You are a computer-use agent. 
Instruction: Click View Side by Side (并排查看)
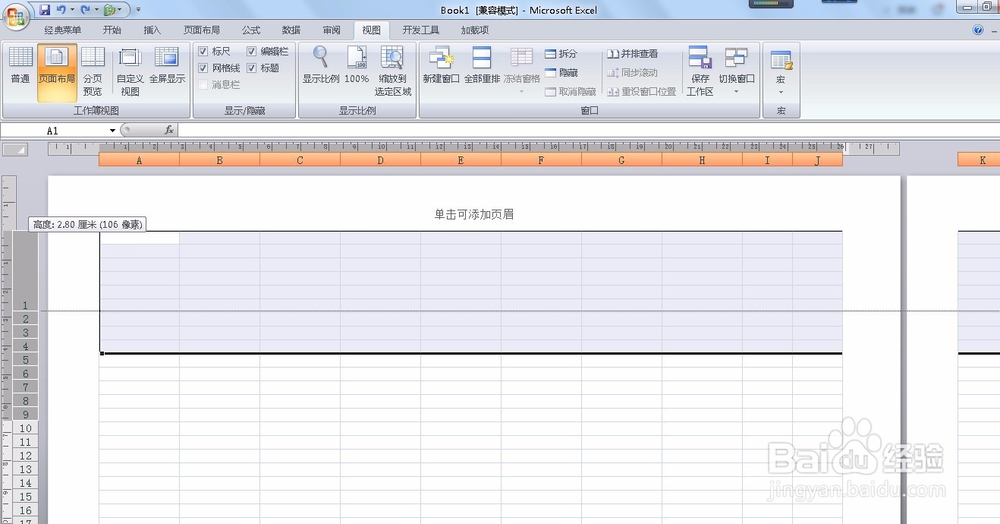tap(632, 54)
